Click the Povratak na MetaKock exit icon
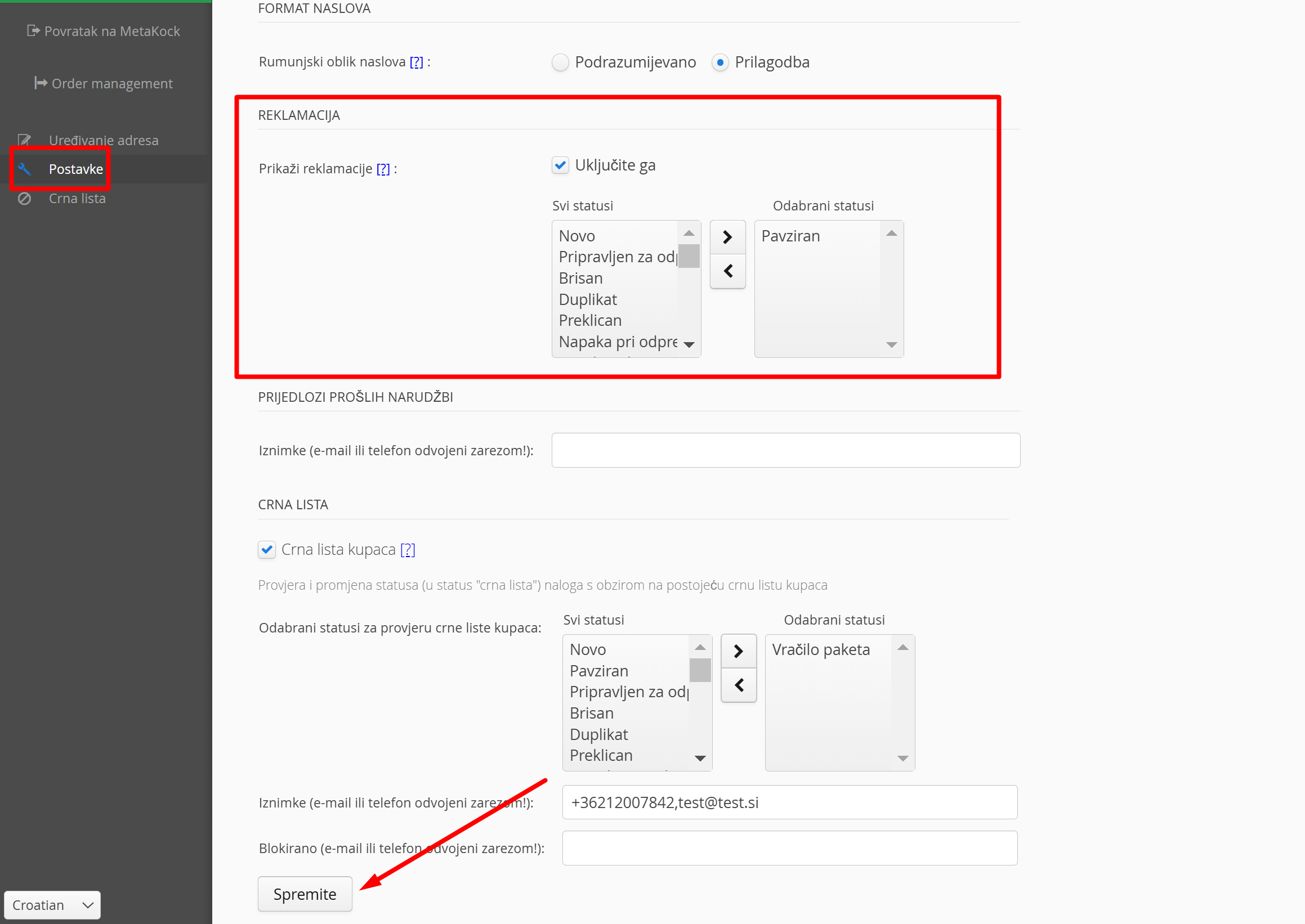The image size is (1305, 924). 33,31
